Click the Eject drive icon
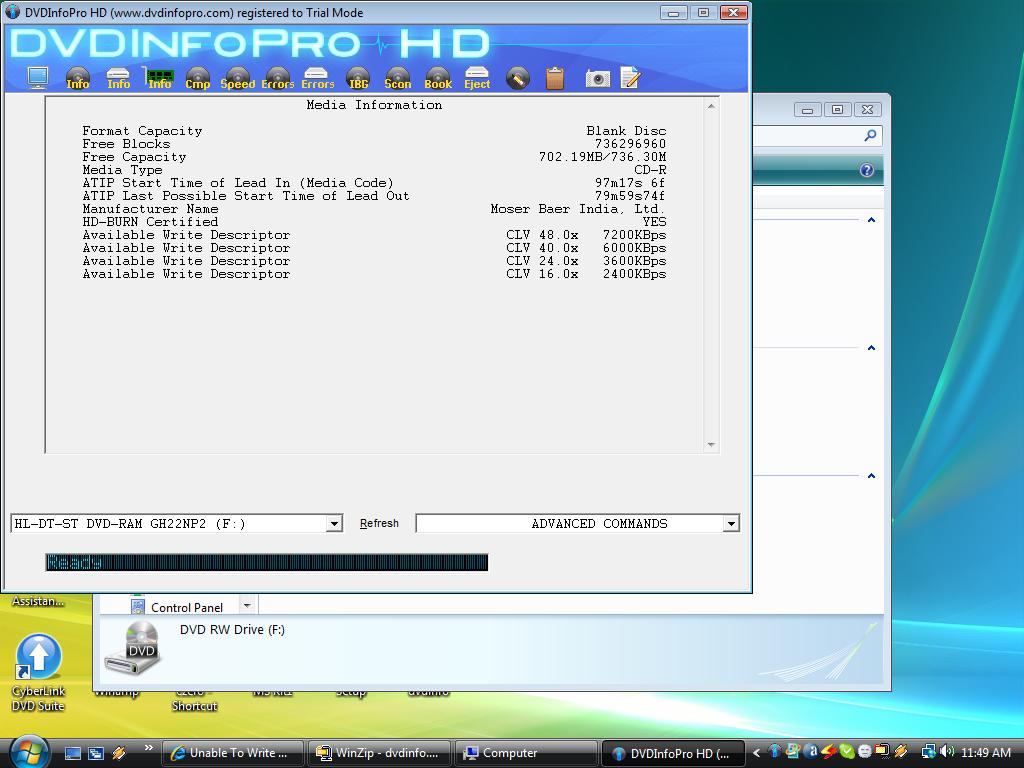The width and height of the screenshot is (1024, 768). pos(477,78)
